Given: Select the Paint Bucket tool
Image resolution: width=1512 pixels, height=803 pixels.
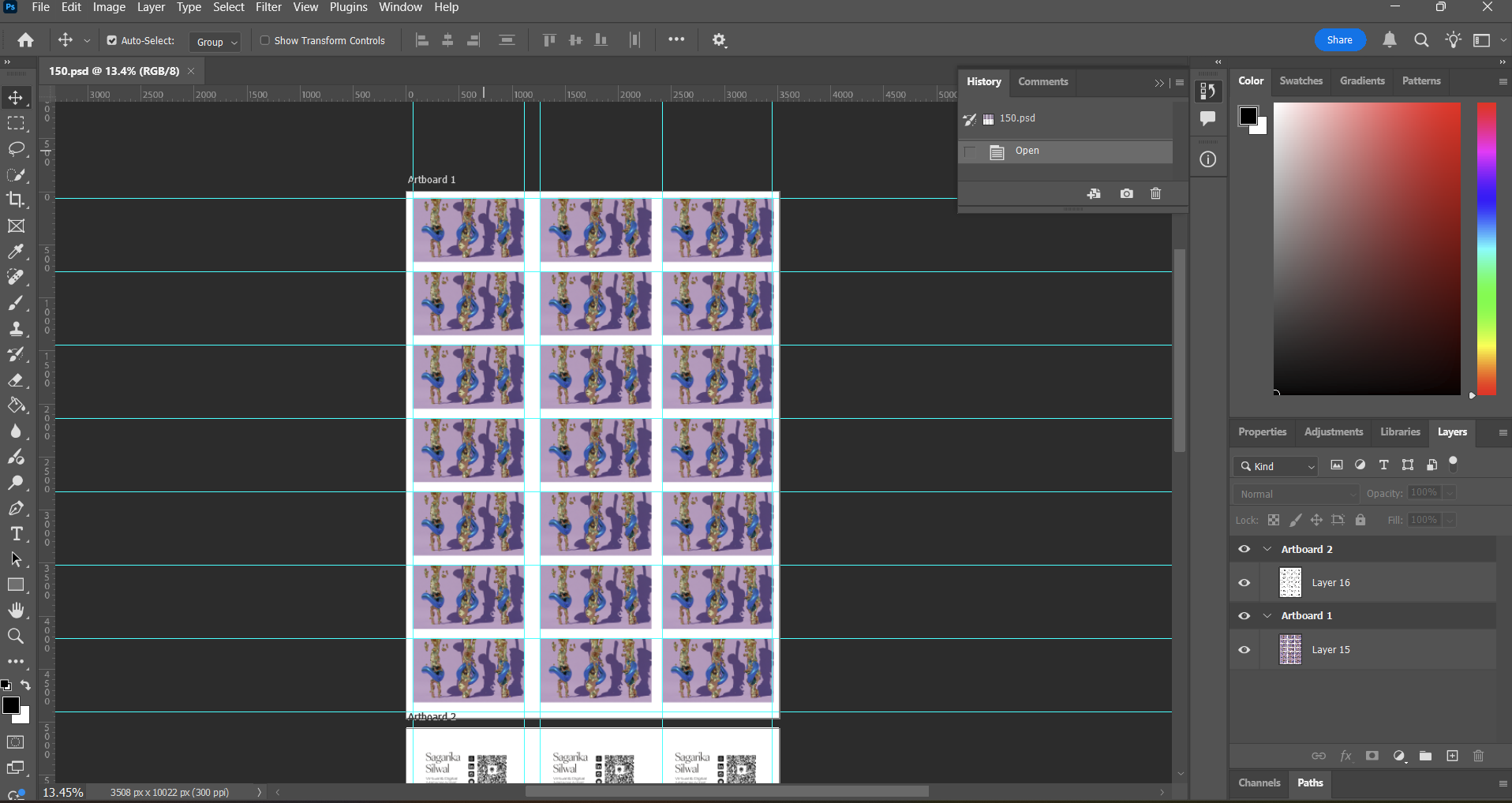Looking at the screenshot, I should pyautogui.click(x=16, y=405).
